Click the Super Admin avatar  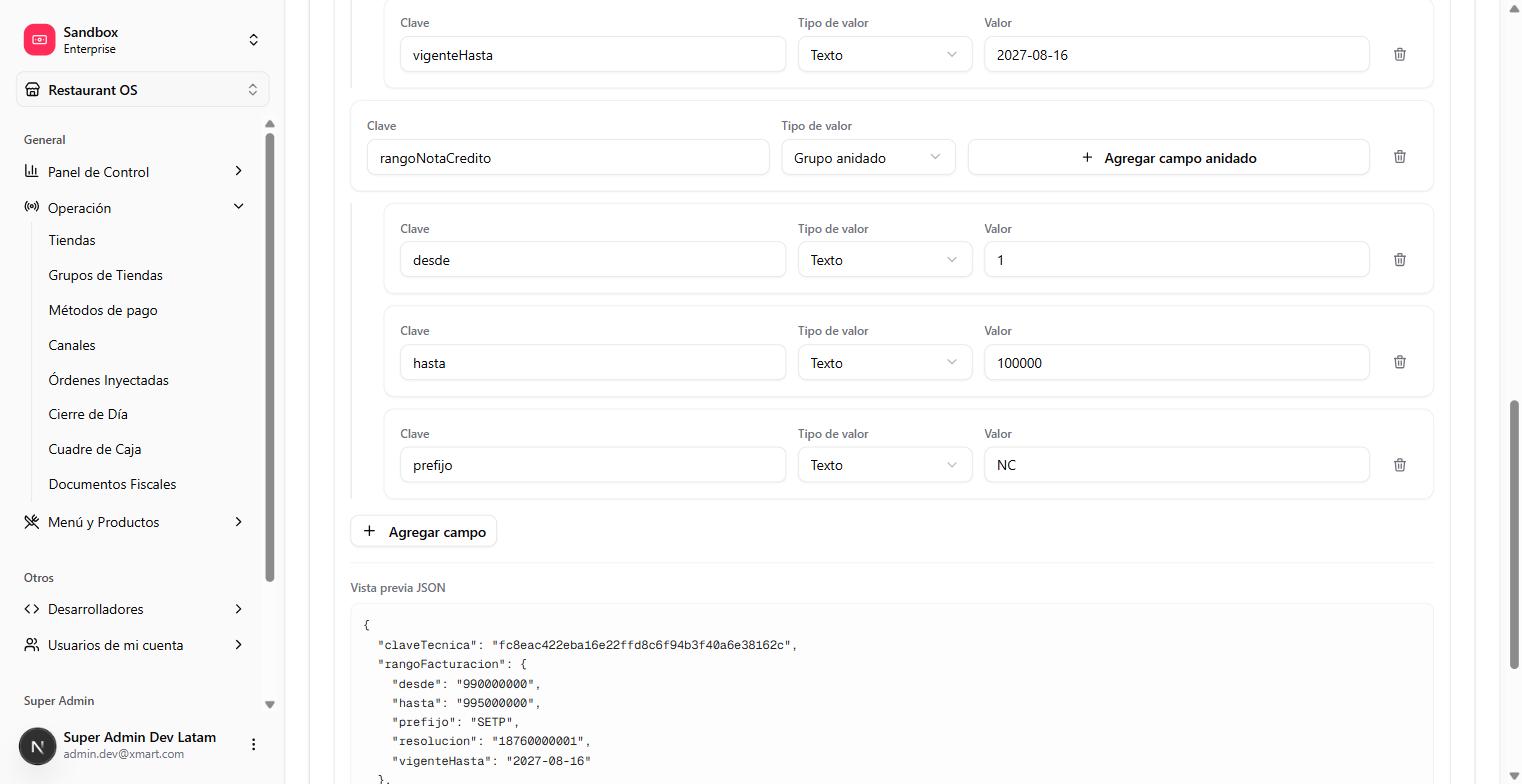click(x=38, y=746)
